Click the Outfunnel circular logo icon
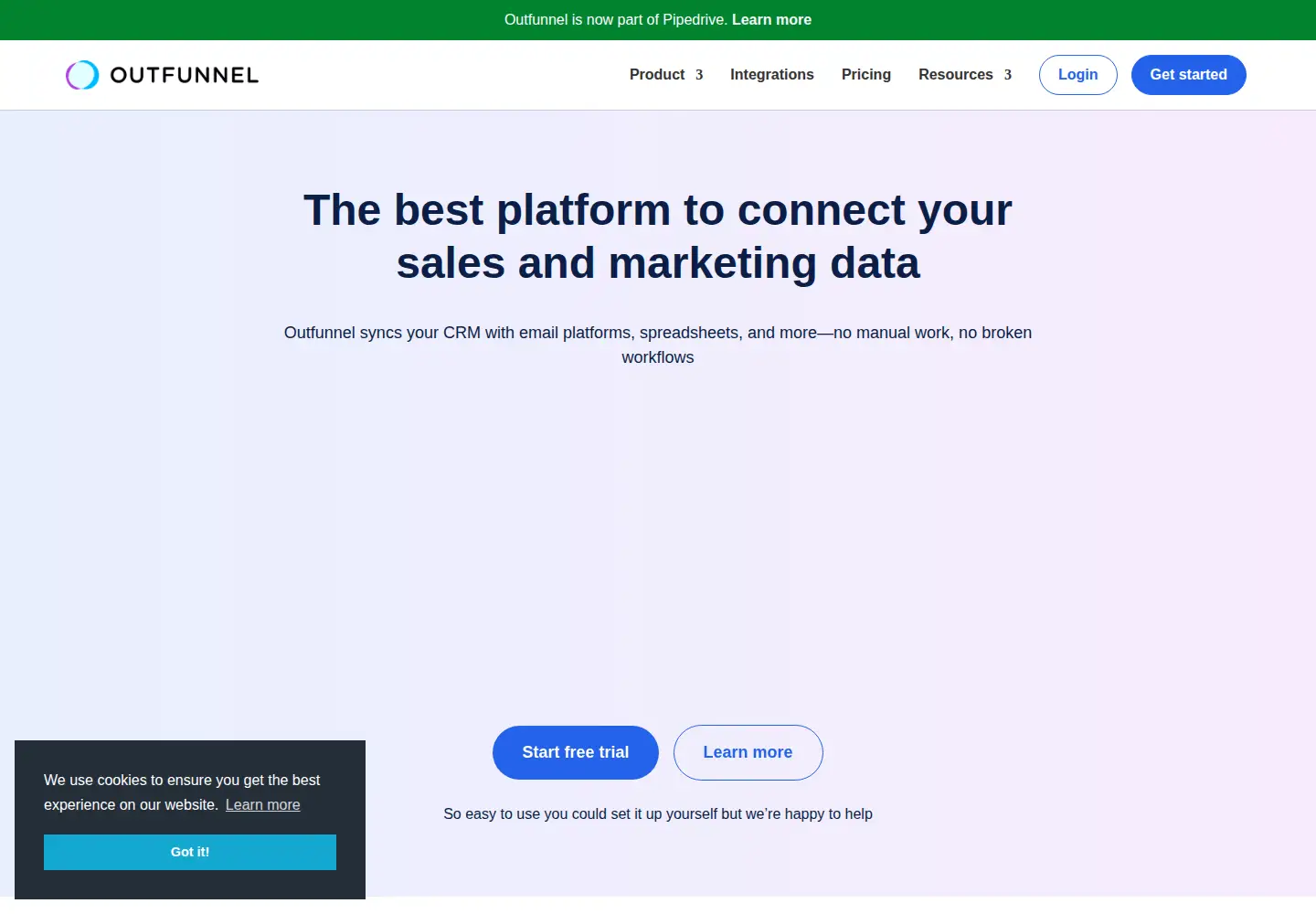Viewport: 1316px width, 914px height. 82,75
